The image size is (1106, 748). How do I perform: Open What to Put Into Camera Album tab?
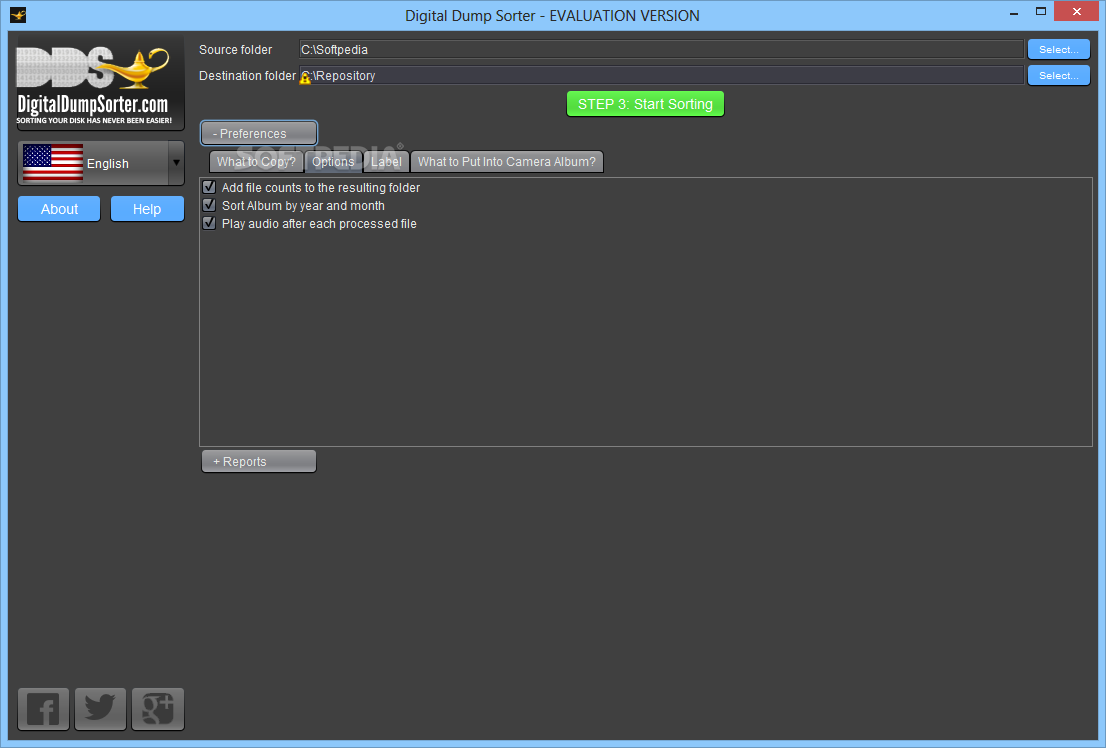506,162
